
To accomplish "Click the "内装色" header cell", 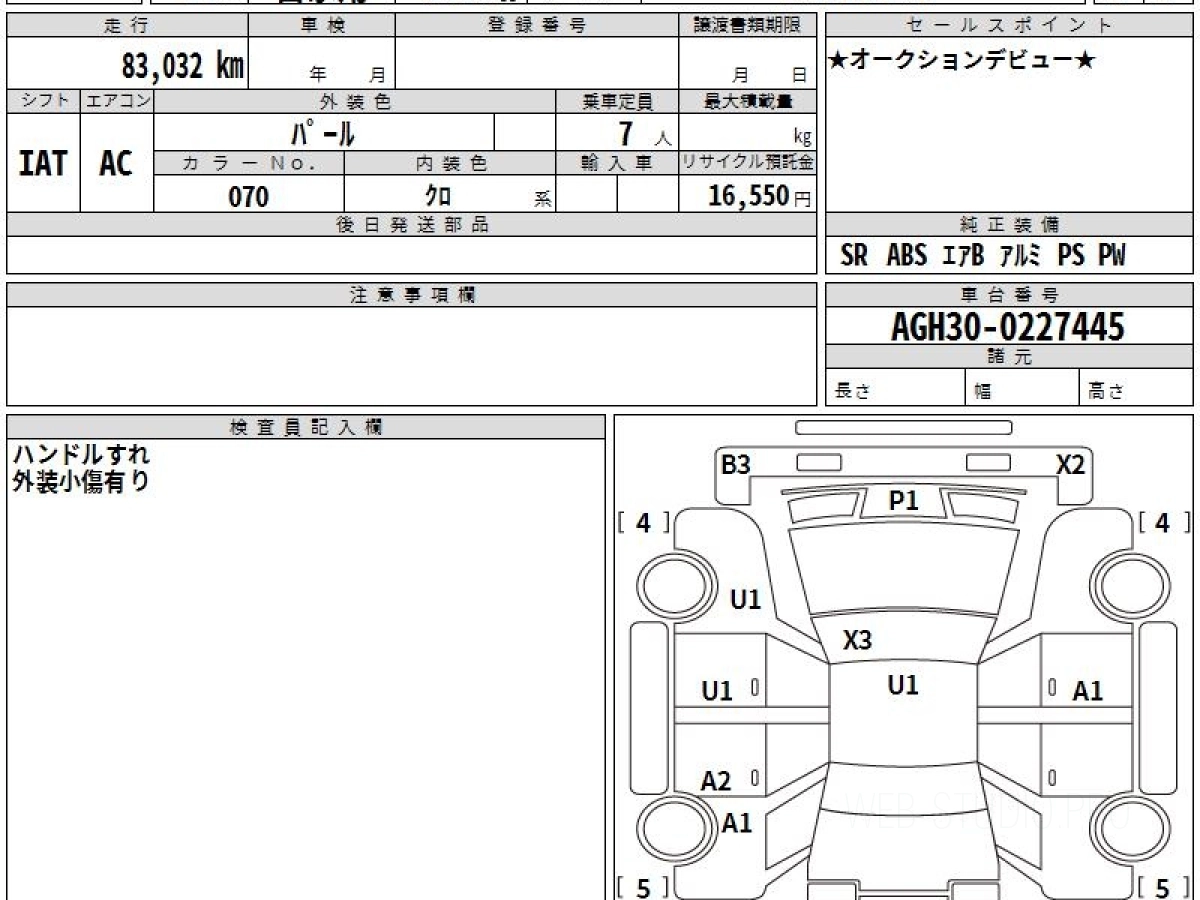I will (x=450, y=163).
